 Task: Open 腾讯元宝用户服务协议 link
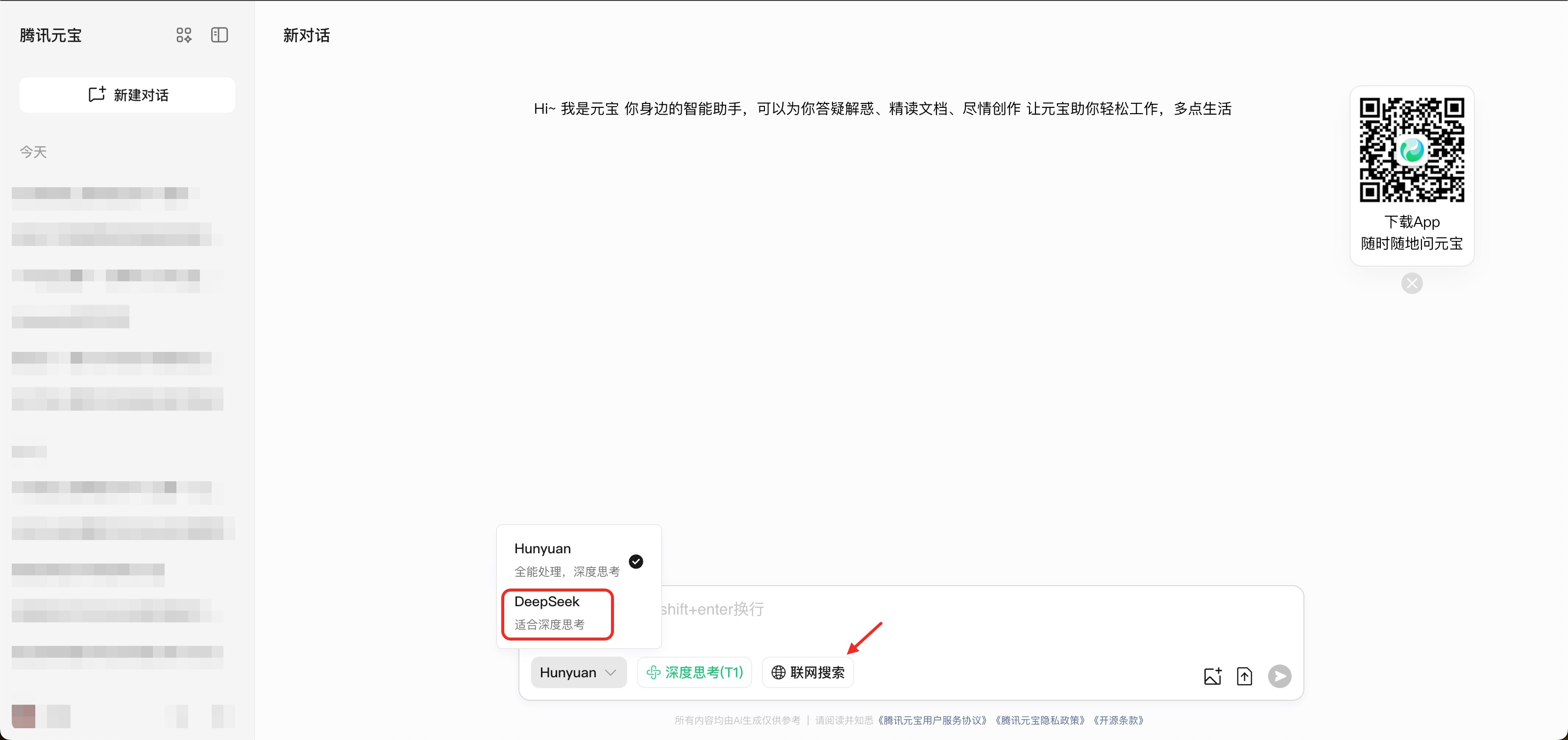click(932, 720)
